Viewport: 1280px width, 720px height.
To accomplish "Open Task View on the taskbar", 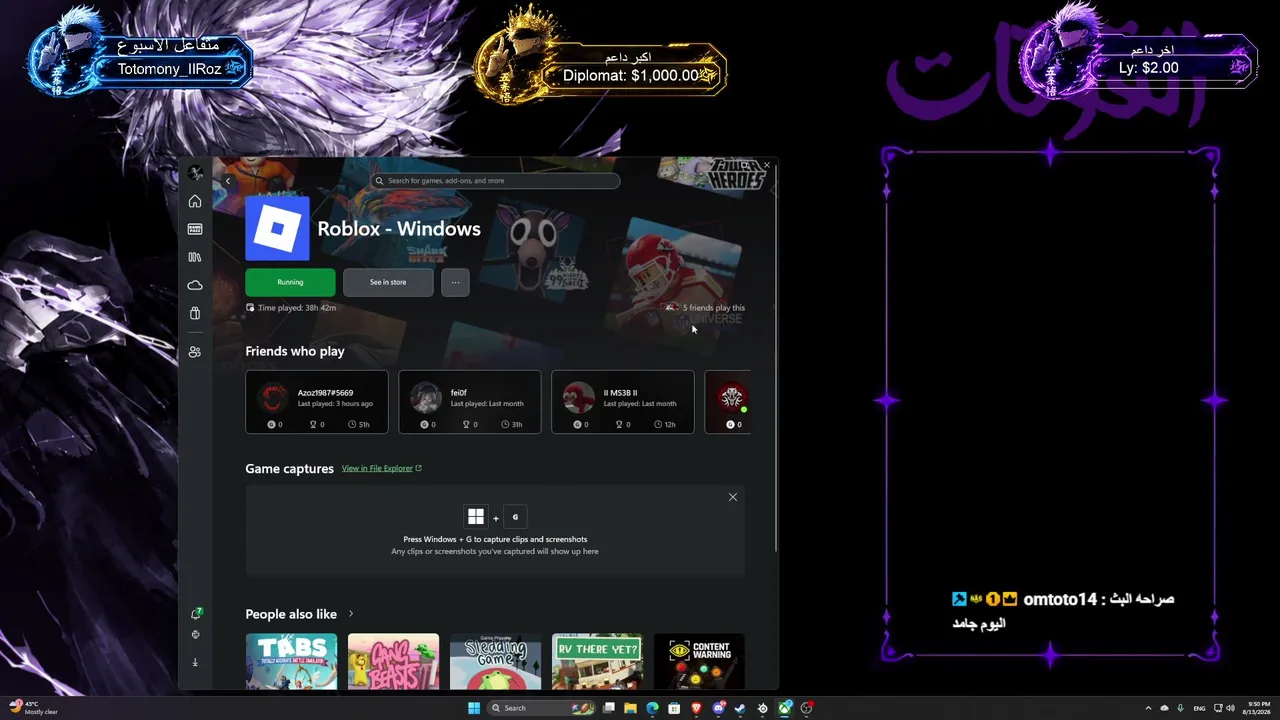I will pyautogui.click(x=608, y=708).
